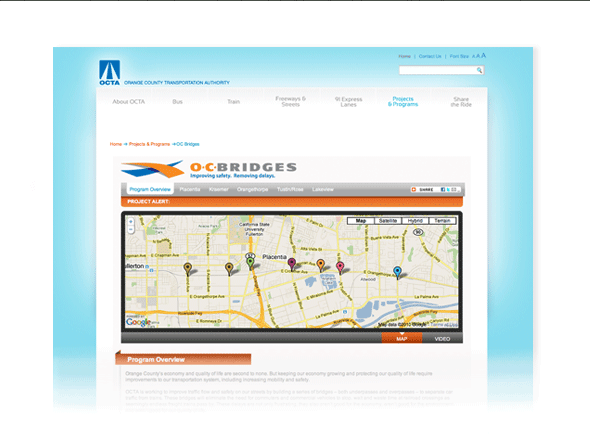Click the Google logo on the map
Image resolution: width=590 pixels, height=434 pixels.
(x=138, y=322)
